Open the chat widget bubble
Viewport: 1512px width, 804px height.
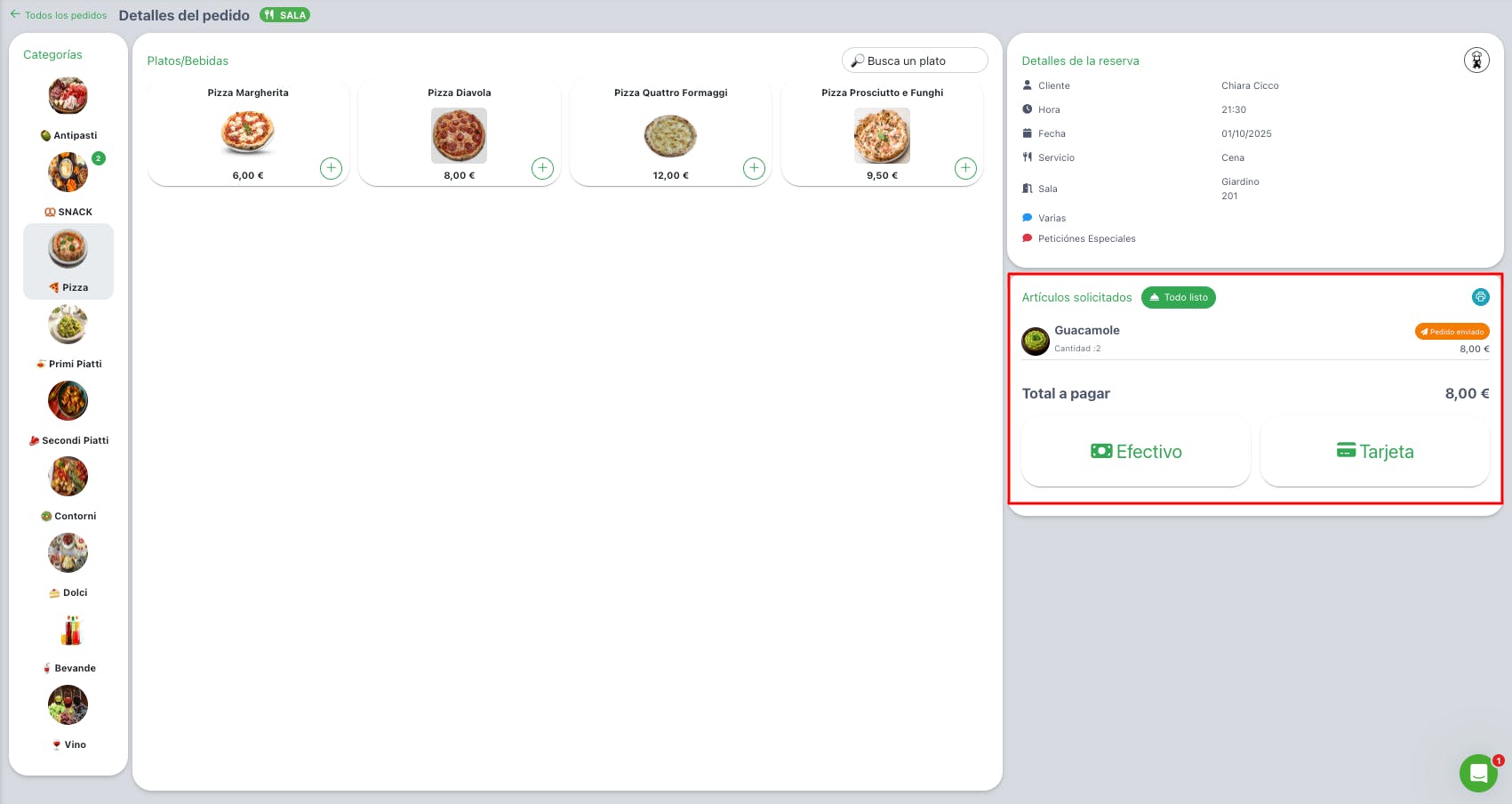pyautogui.click(x=1478, y=773)
